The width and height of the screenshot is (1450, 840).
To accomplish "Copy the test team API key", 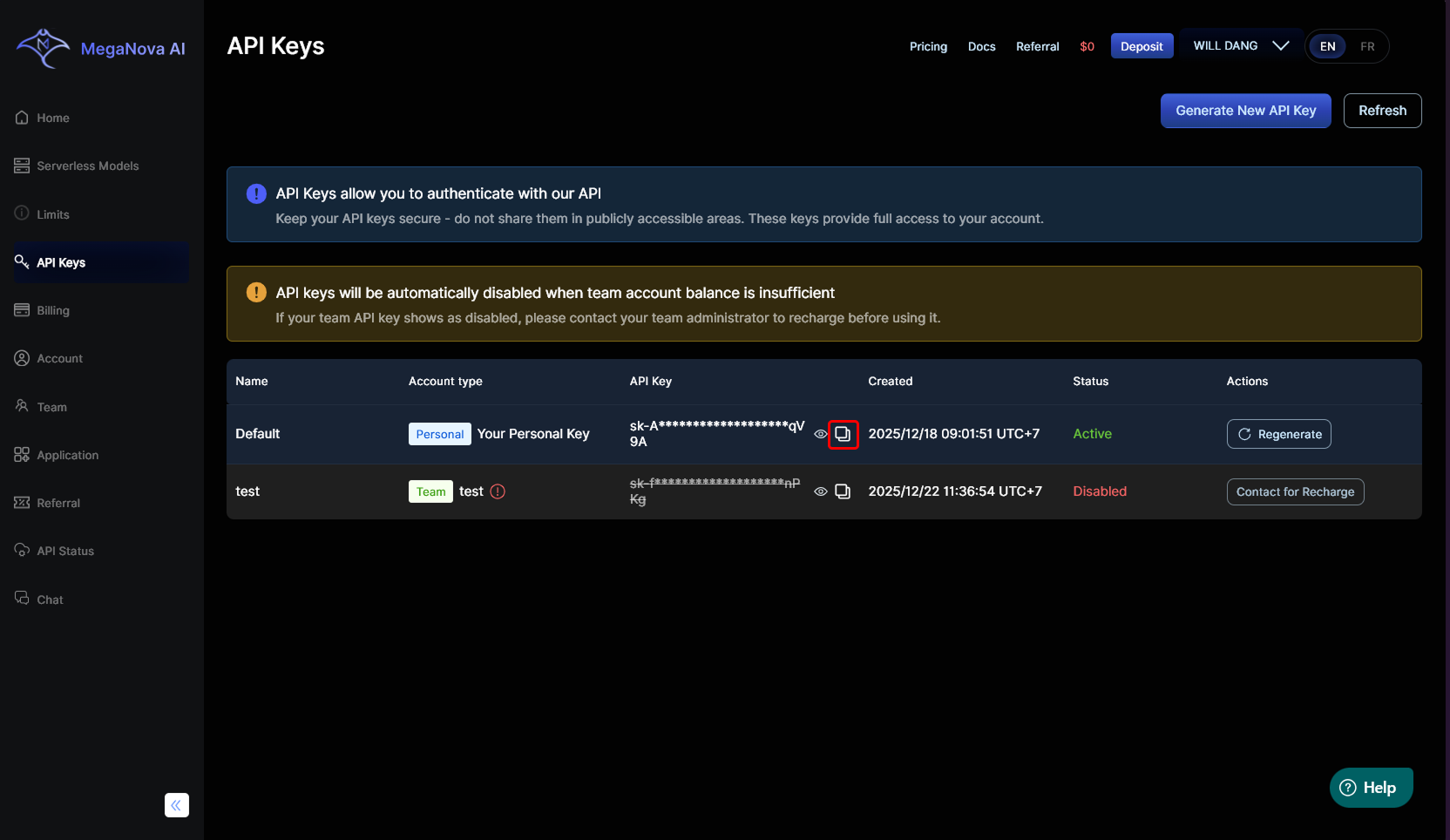I will pos(843,491).
